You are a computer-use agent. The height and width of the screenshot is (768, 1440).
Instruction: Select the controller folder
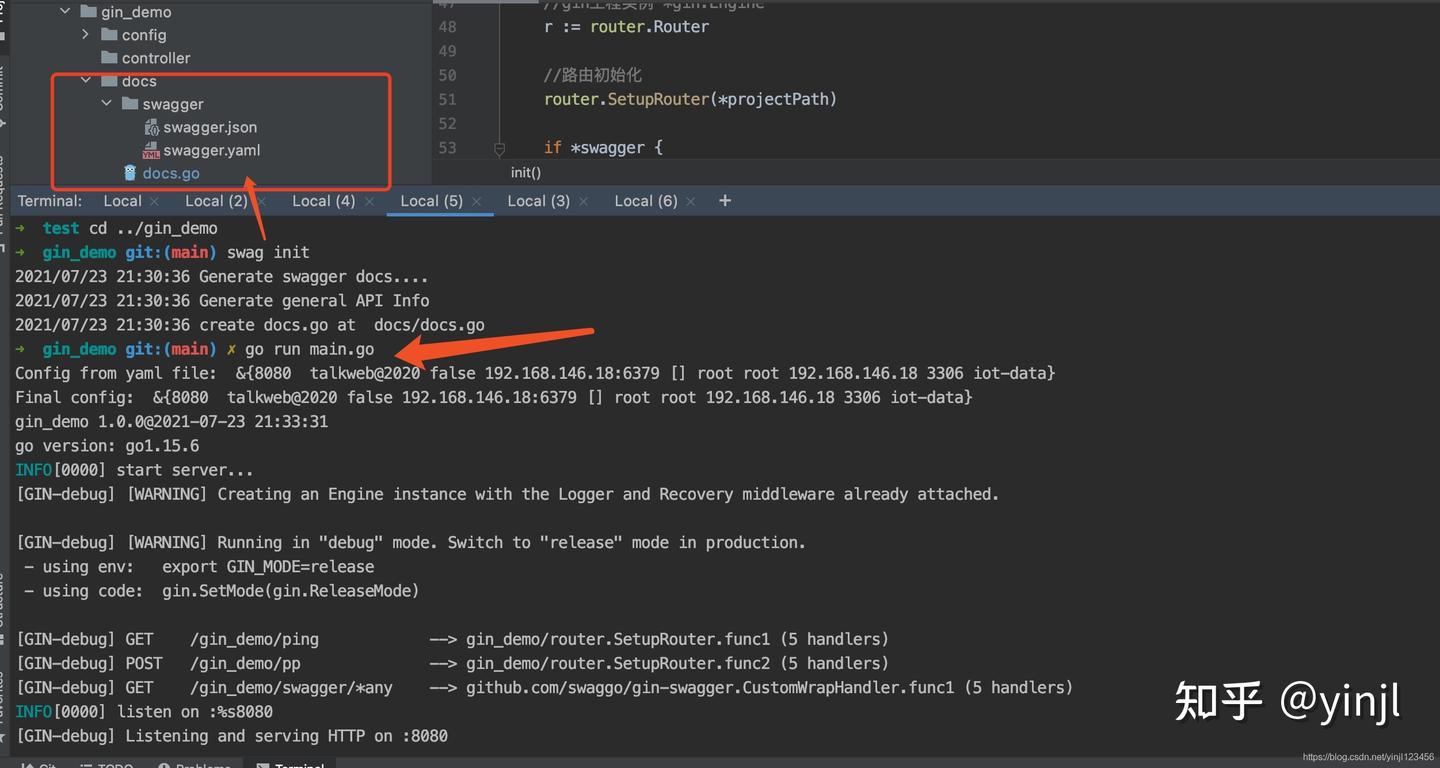(x=154, y=57)
